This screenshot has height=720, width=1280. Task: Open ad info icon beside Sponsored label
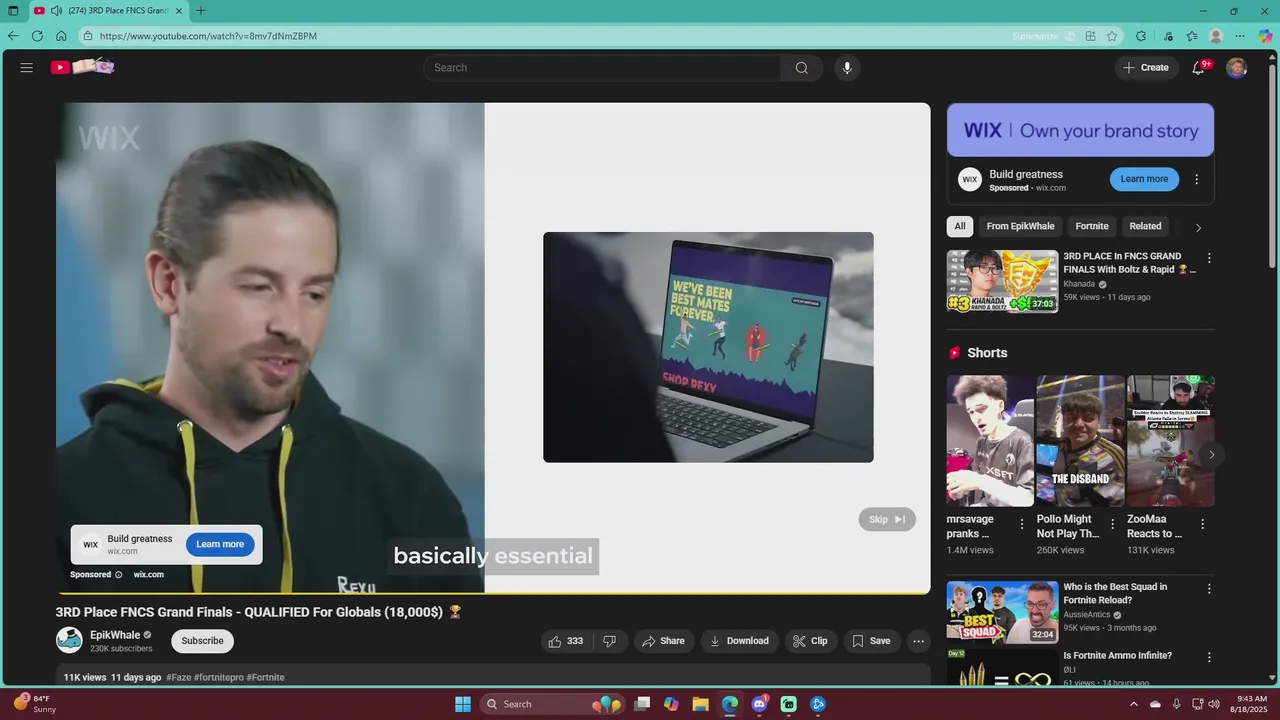tap(118, 575)
